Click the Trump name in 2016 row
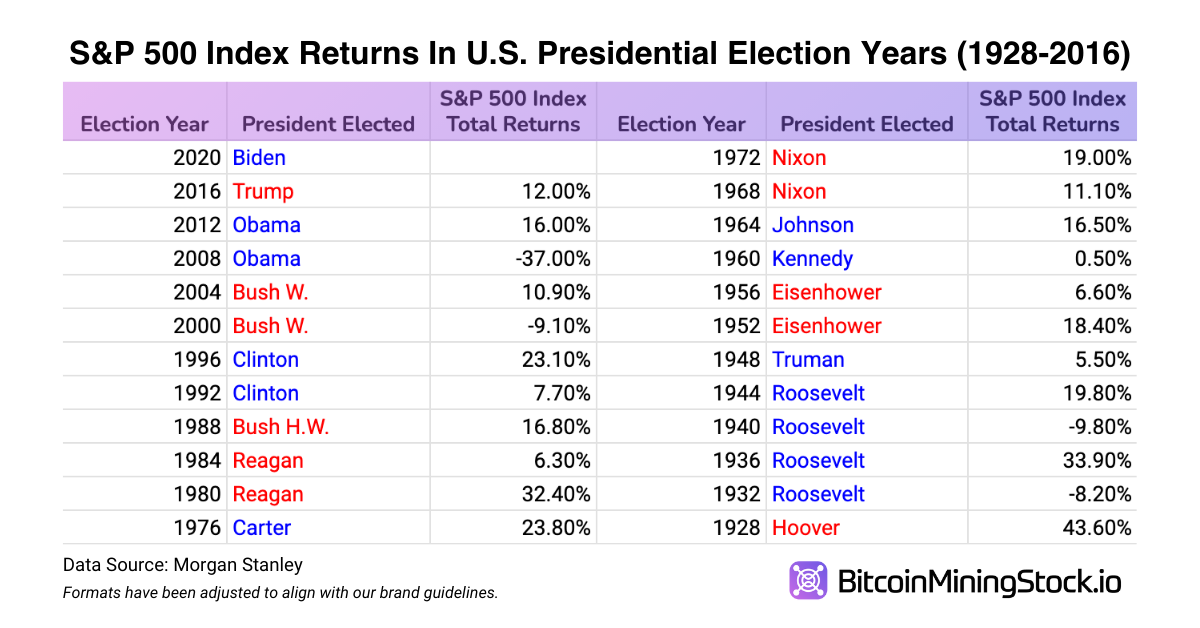1200x628 pixels. point(263,192)
